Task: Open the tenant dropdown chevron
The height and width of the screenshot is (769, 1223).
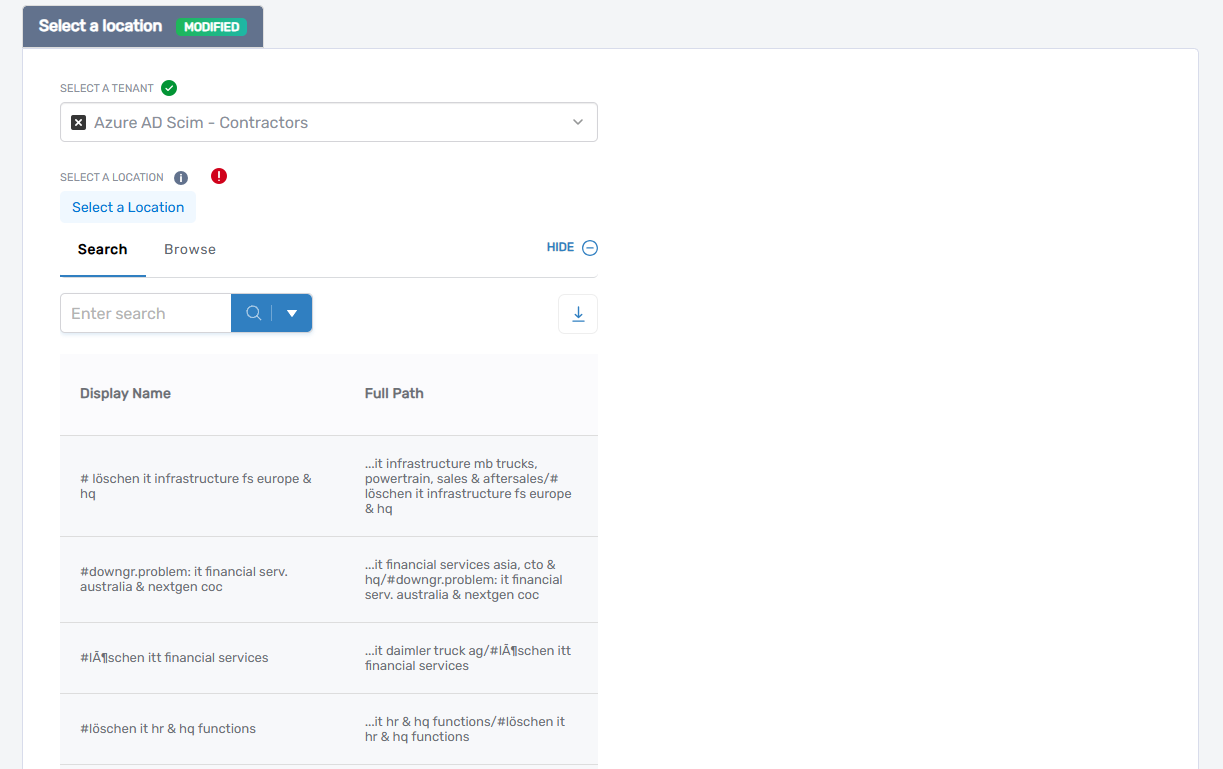Action: click(577, 122)
